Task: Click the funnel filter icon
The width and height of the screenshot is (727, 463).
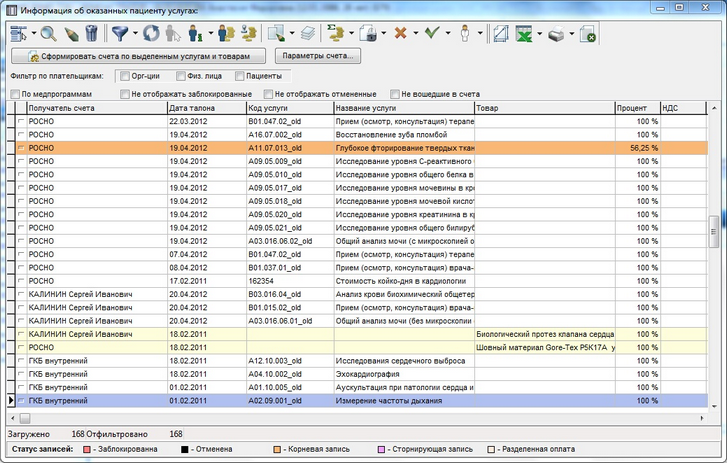Action: pyautogui.click(x=120, y=33)
